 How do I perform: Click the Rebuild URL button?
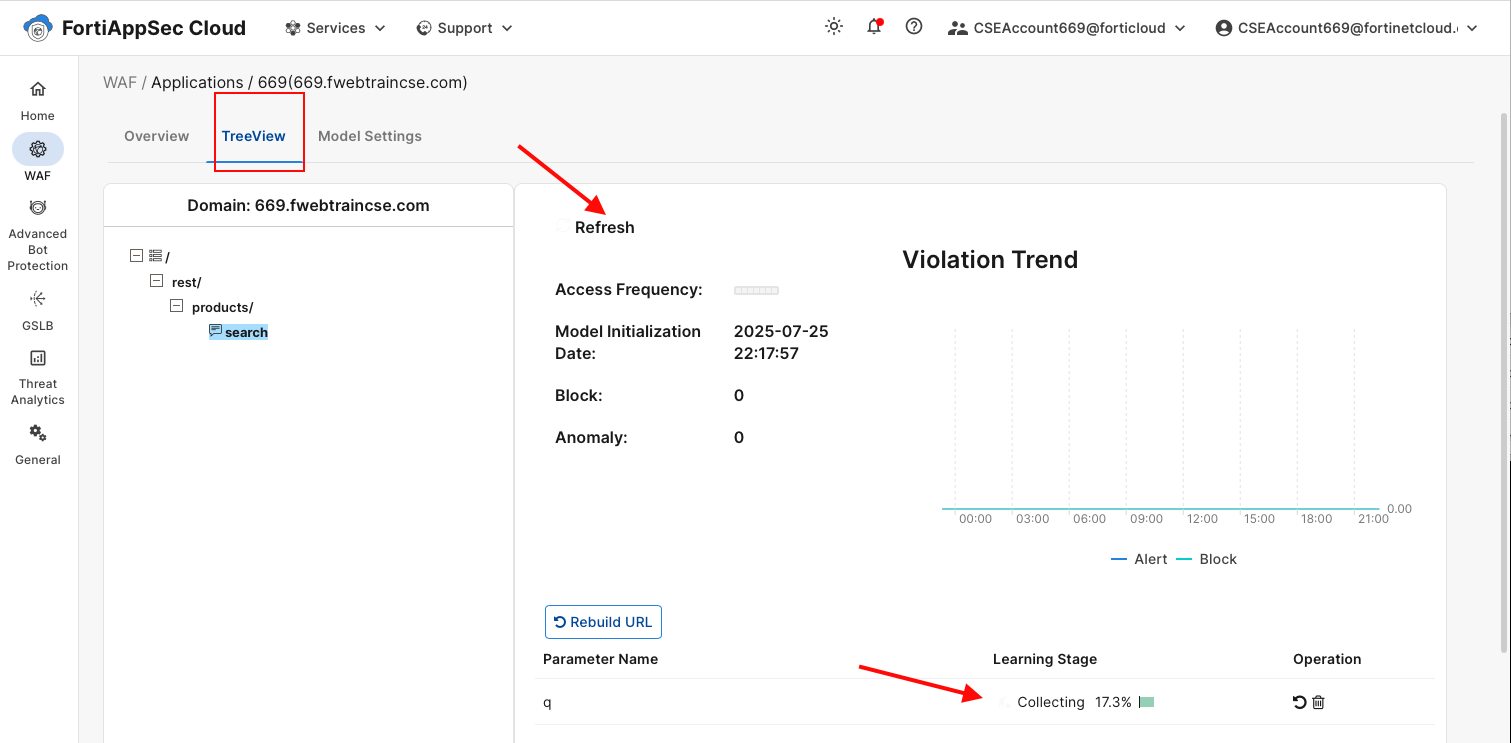click(x=603, y=622)
